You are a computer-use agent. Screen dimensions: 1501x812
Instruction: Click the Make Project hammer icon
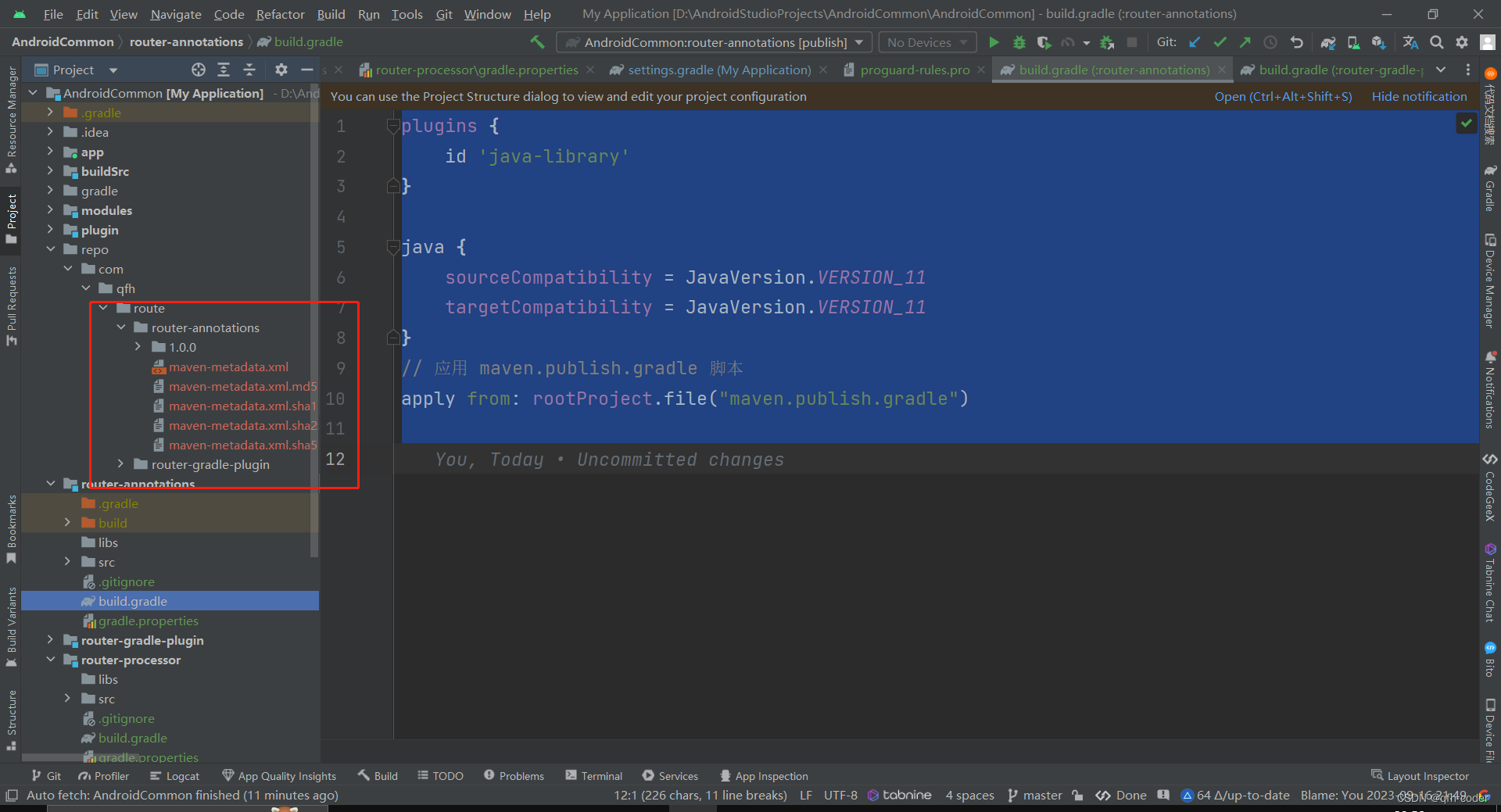[x=537, y=42]
